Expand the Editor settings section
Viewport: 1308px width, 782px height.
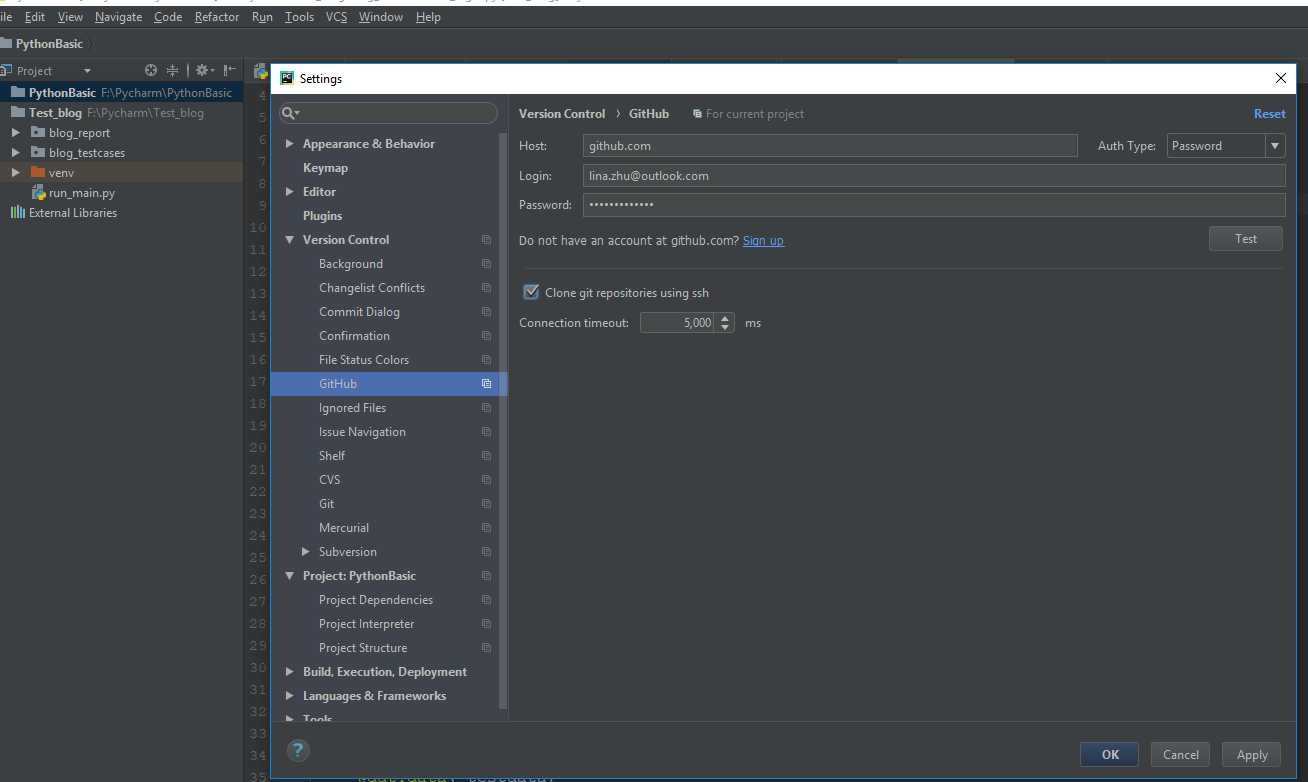(x=290, y=192)
